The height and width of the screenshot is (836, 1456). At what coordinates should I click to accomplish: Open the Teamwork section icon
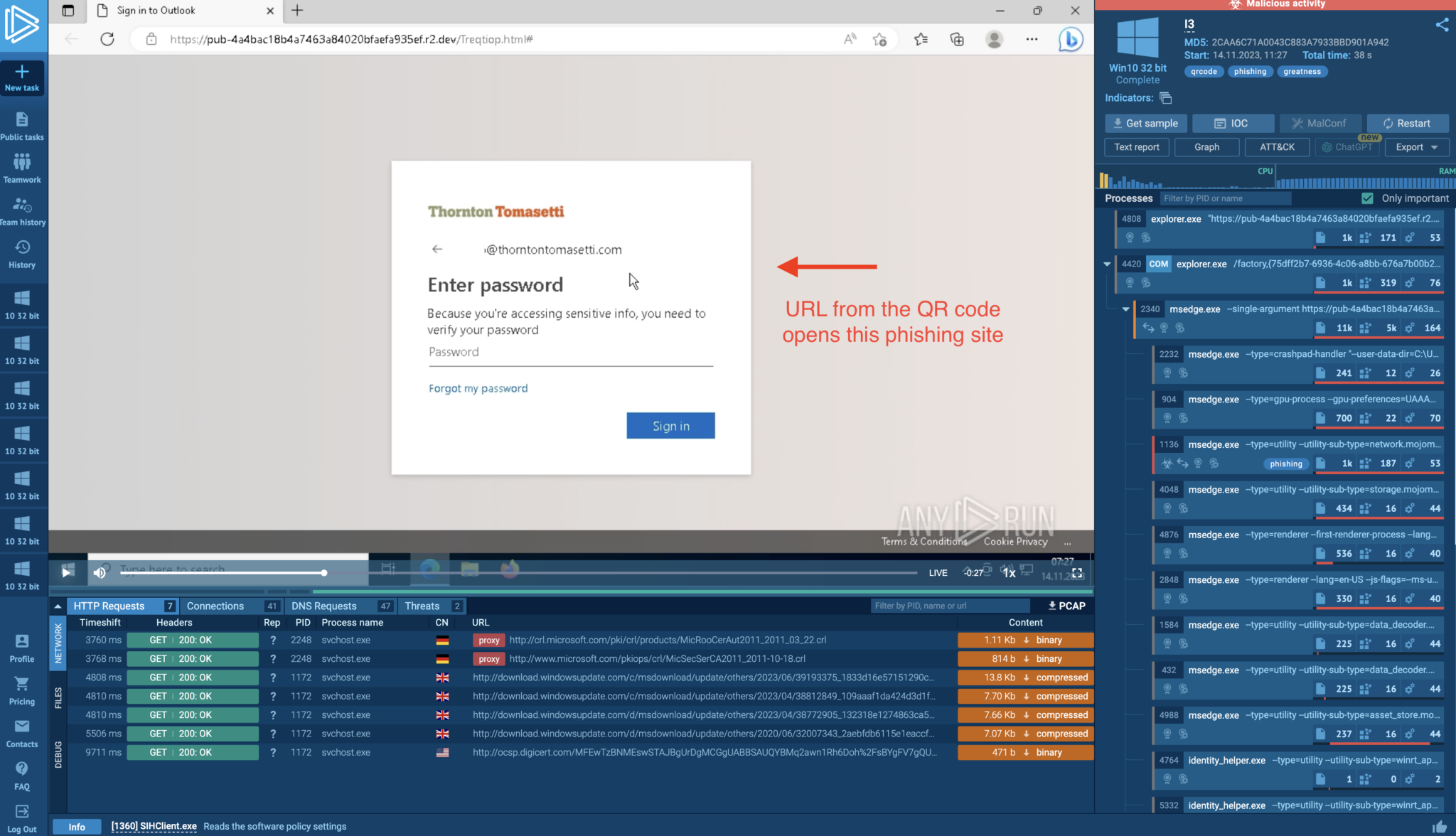click(x=22, y=162)
